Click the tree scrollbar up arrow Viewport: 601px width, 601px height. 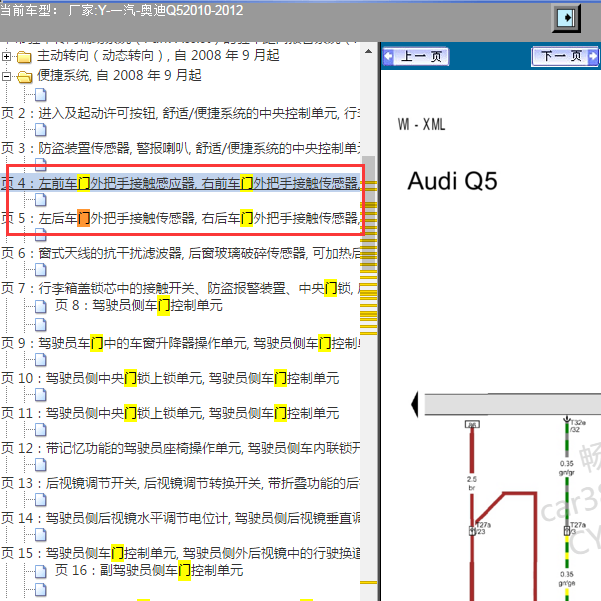[x=369, y=51]
